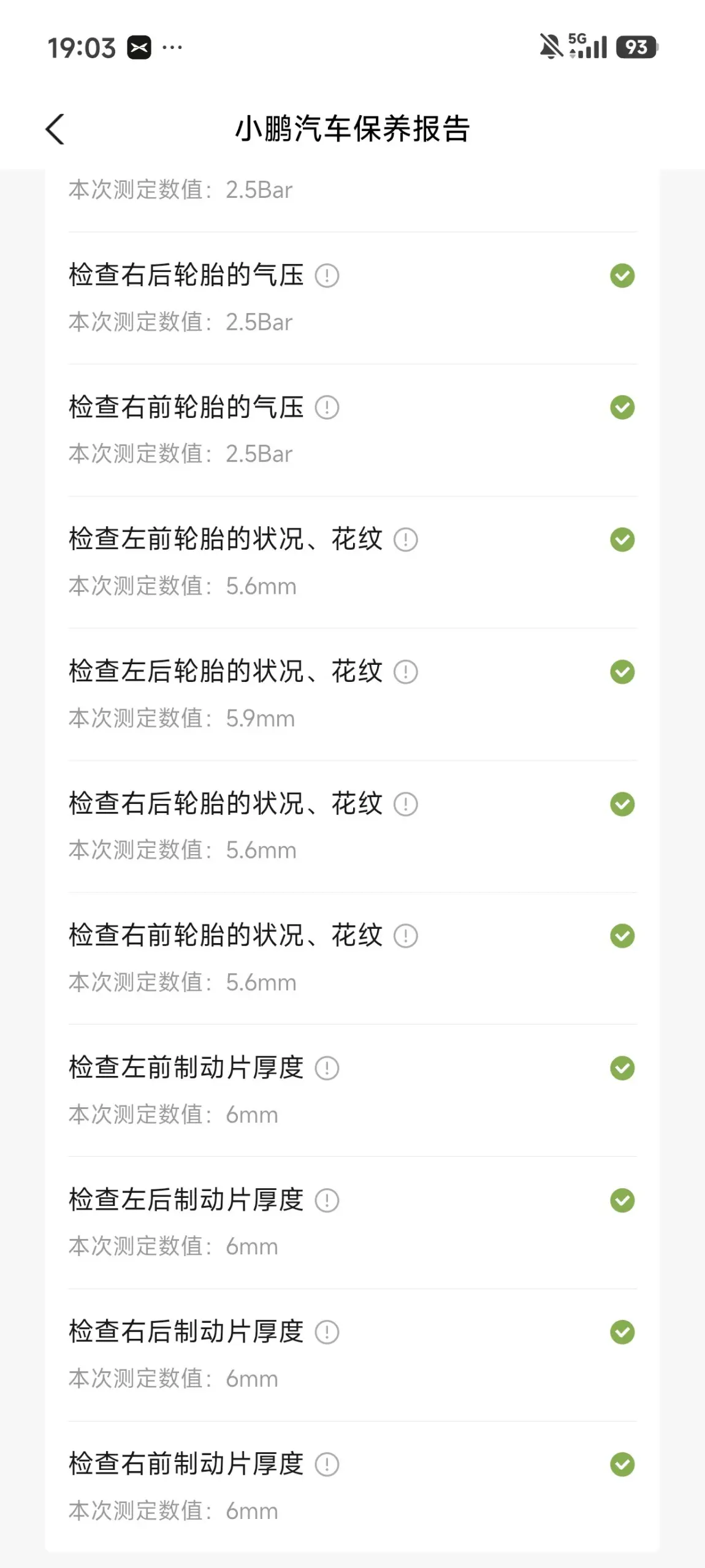Tap the 5.9mm measured value text
The width and height of the screenshot is (705, 1568).
click(x=260, y=718)
